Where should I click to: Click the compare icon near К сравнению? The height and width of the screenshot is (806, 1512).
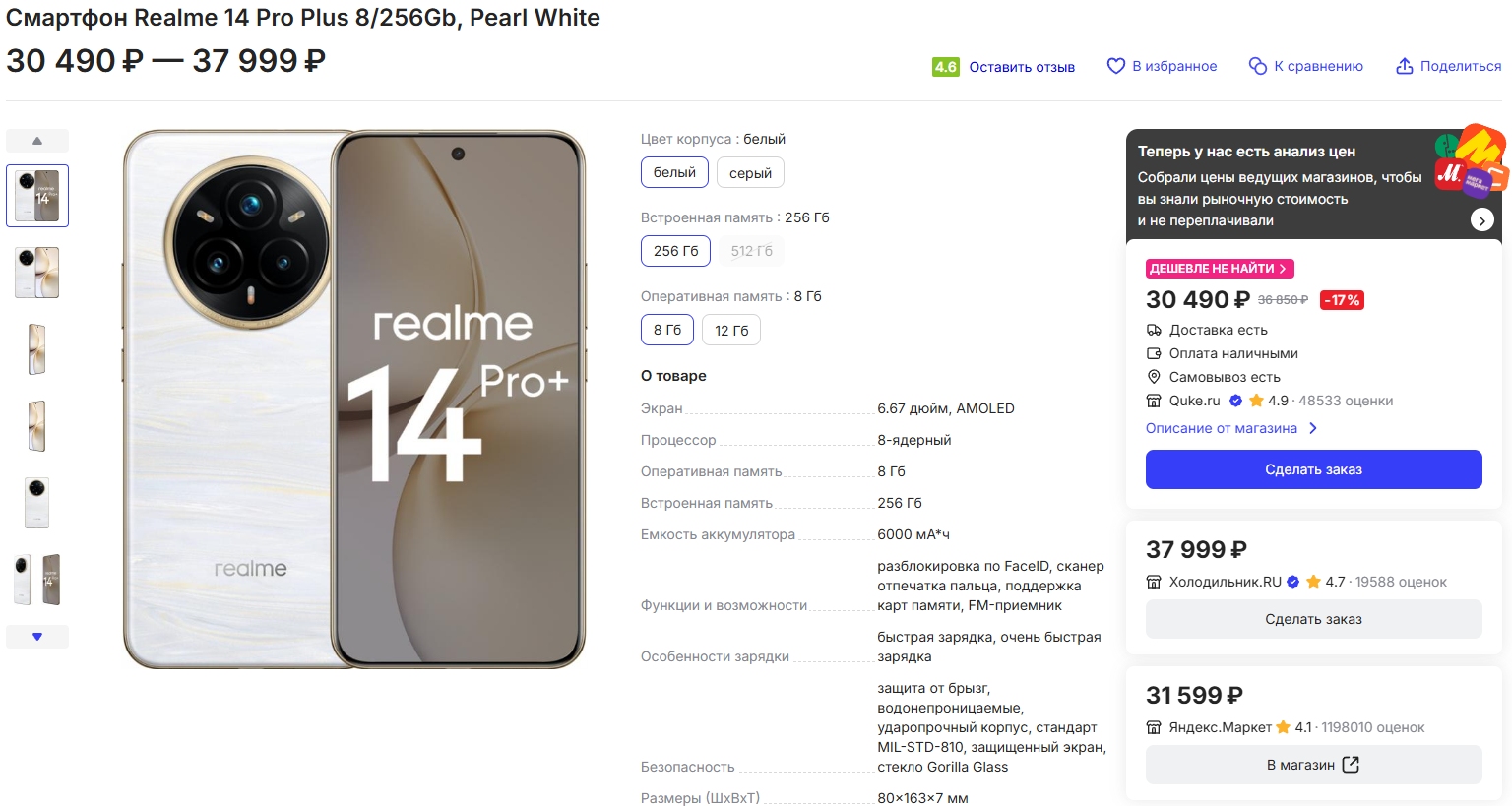[x=1257, y=66]
